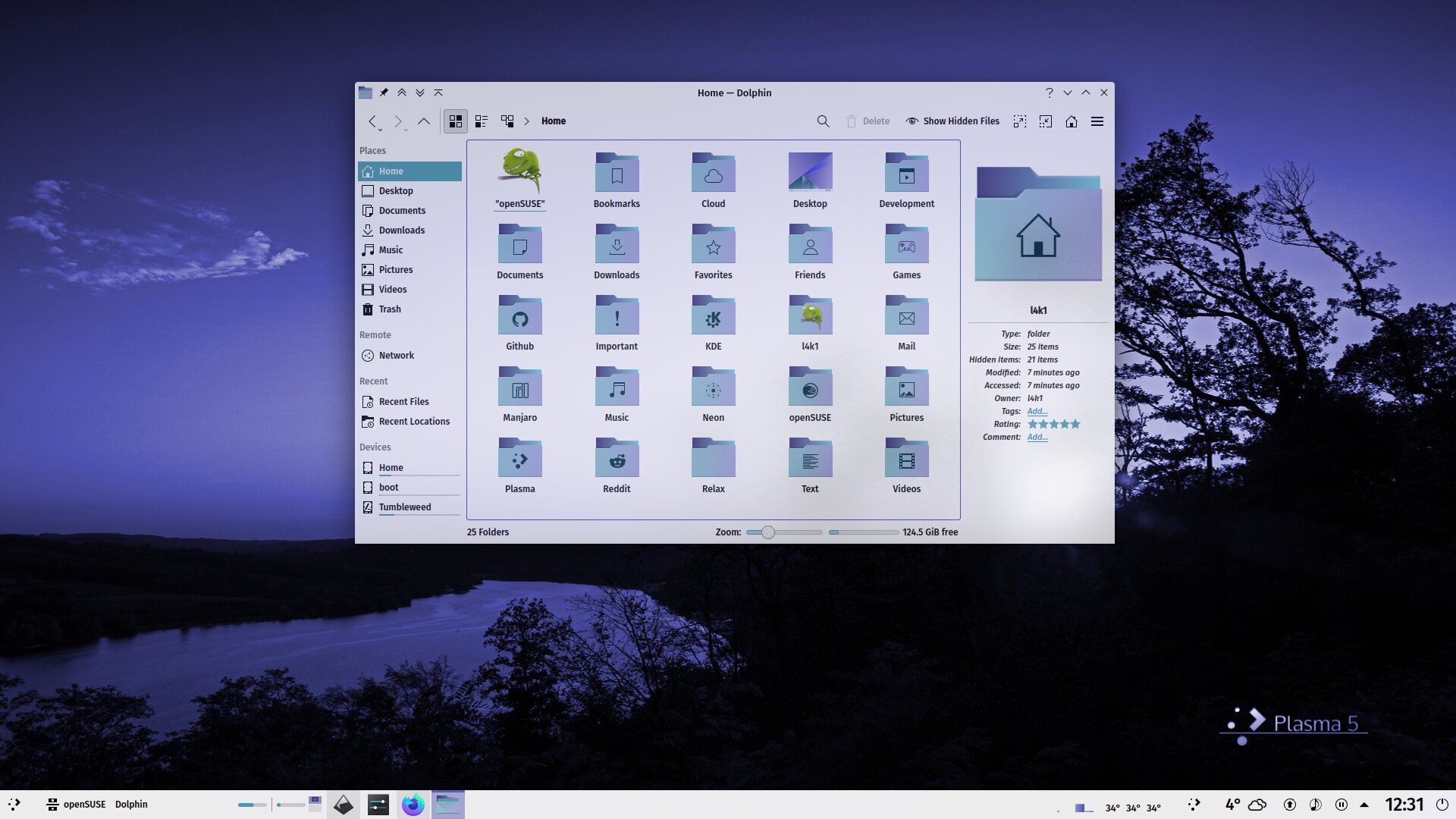Open Desktop in Places panel
Viewport: 1456px width, 819px height.
tap(409, 191)
